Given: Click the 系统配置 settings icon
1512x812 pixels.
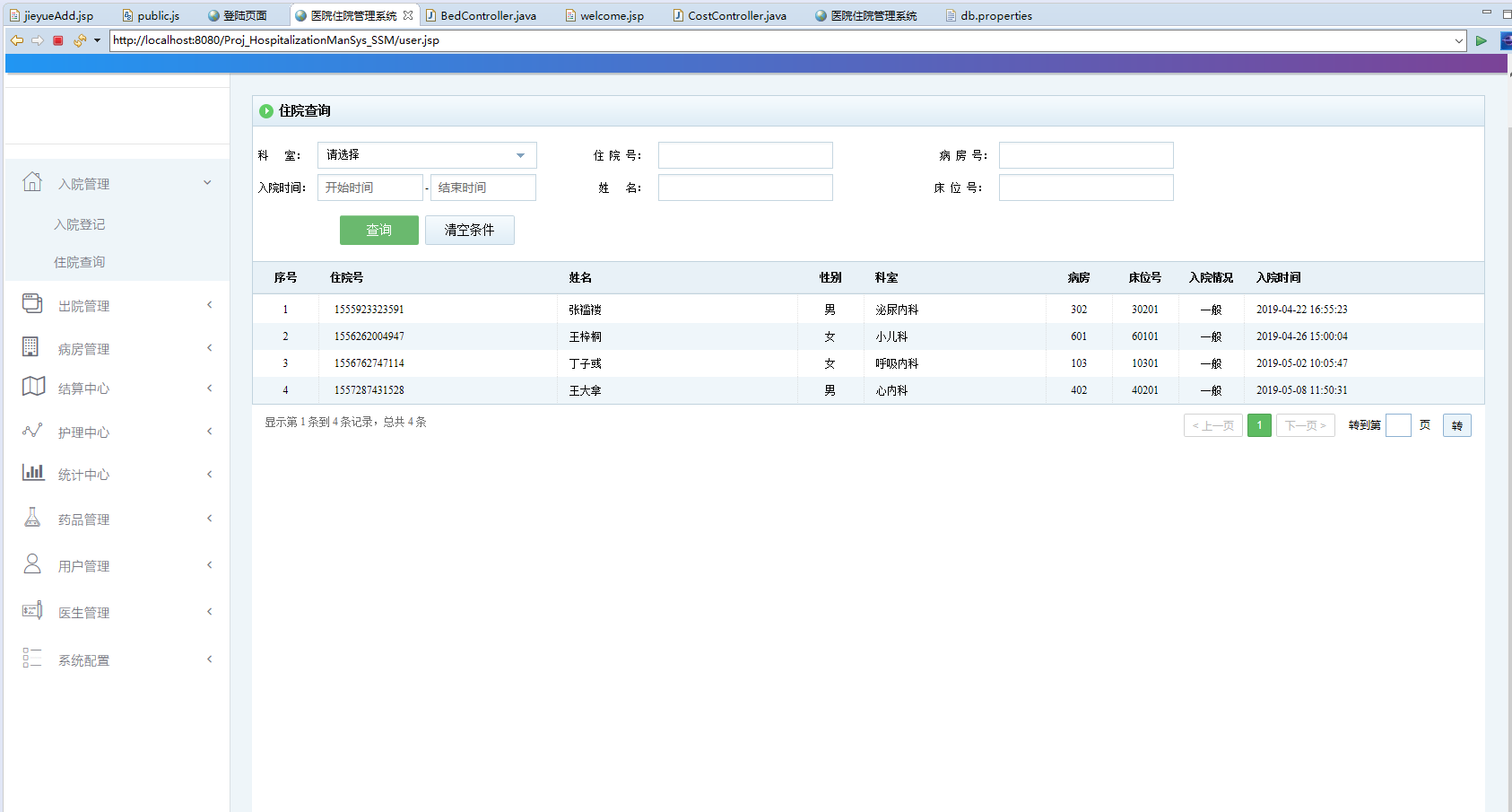Looking at the screenshot, I should 32,659.
